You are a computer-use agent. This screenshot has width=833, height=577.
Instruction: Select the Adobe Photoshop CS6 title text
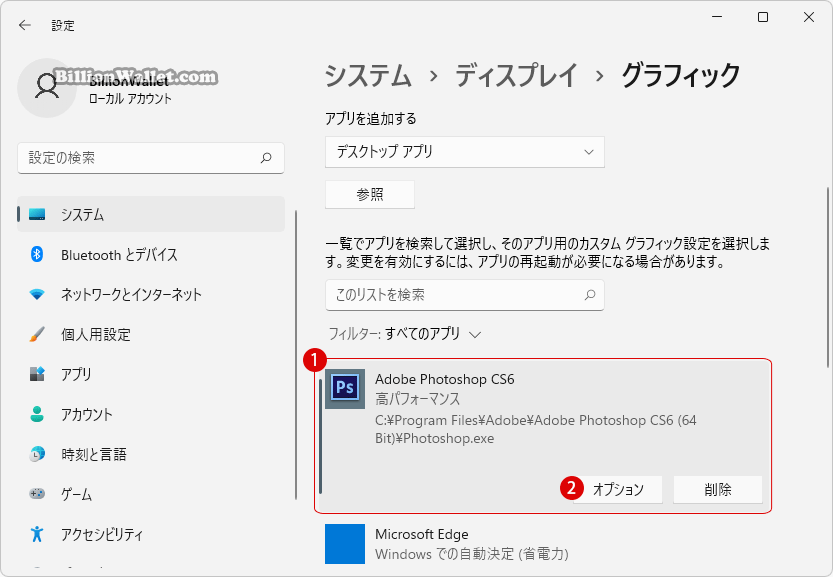(x=445, y=379)
